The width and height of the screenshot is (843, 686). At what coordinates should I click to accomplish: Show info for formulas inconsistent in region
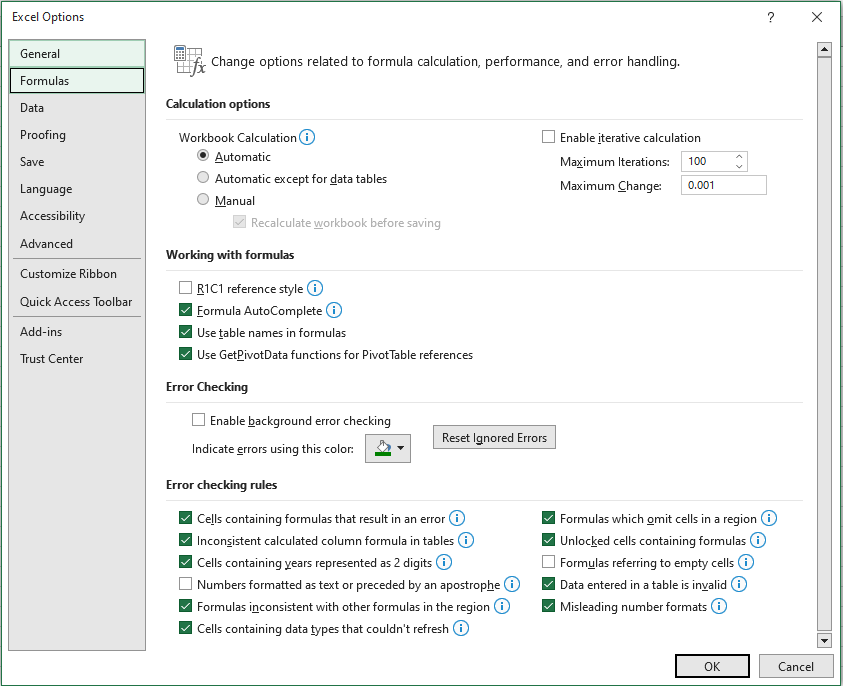coord(502,606)
